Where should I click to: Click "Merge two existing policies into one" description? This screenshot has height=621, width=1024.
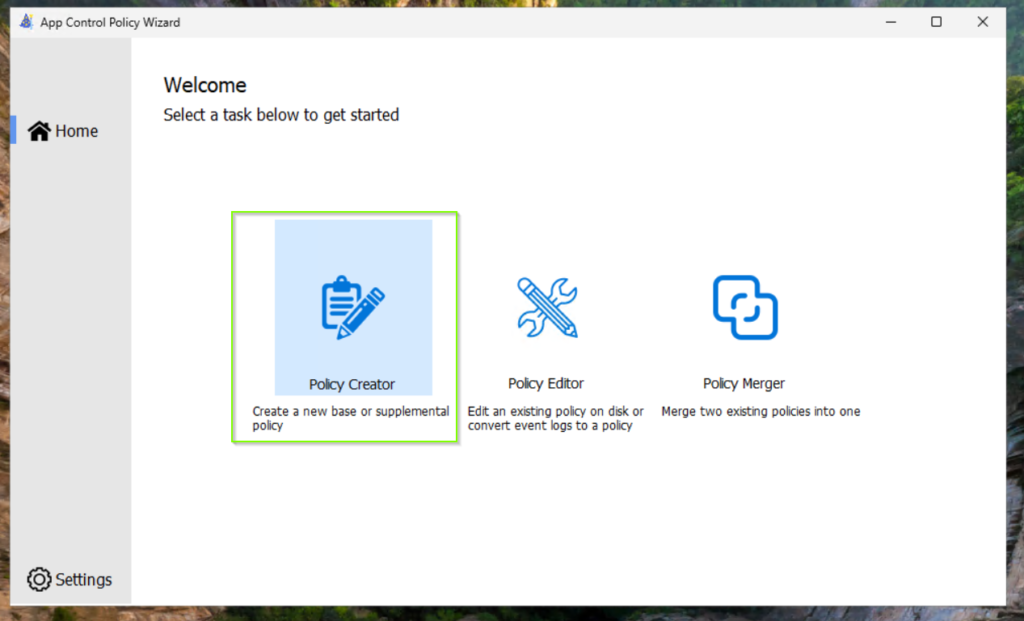point(760,411)
